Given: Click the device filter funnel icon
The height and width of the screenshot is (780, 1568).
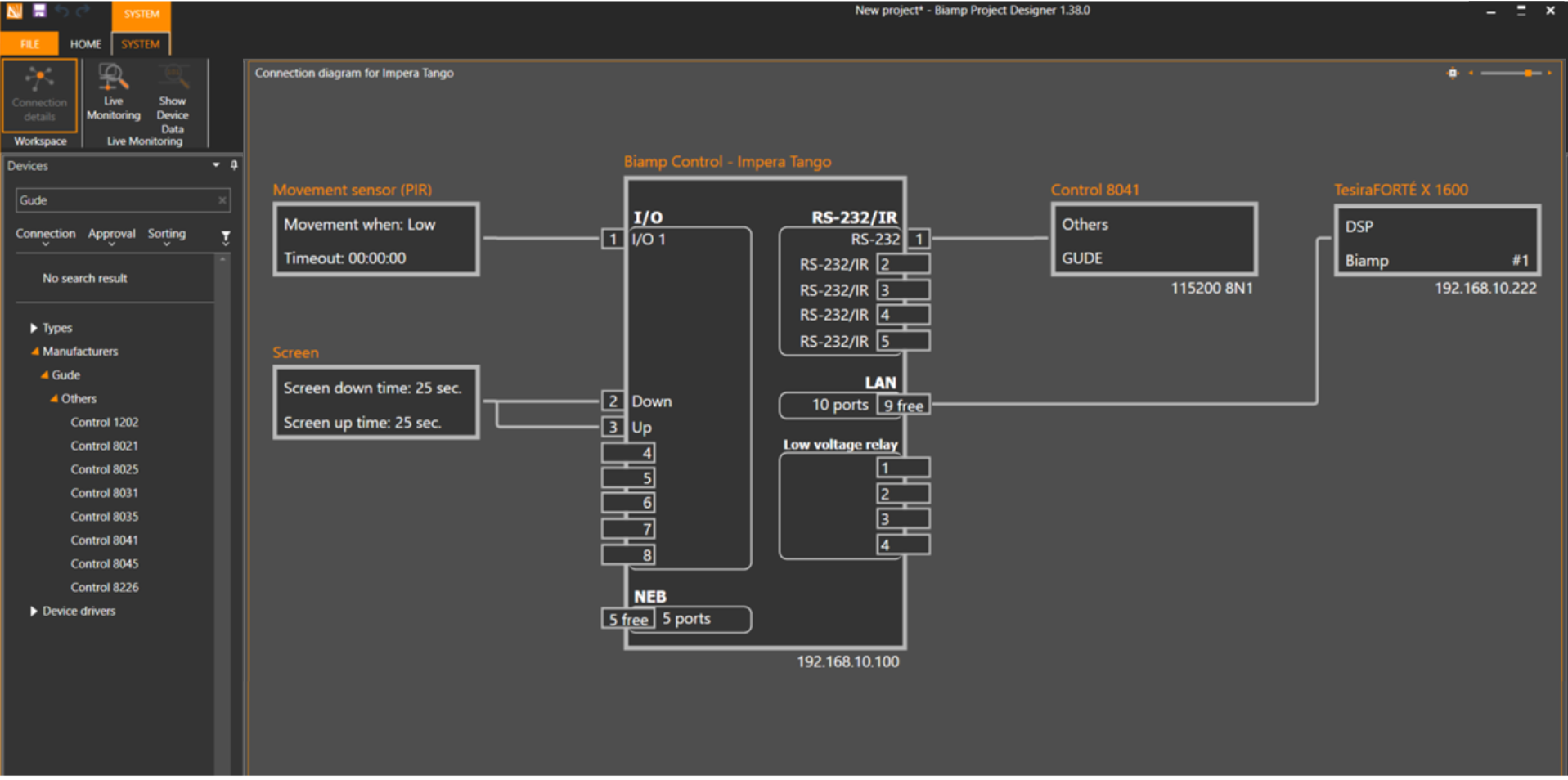Looking at the screenshot, I should click(226, 238).
